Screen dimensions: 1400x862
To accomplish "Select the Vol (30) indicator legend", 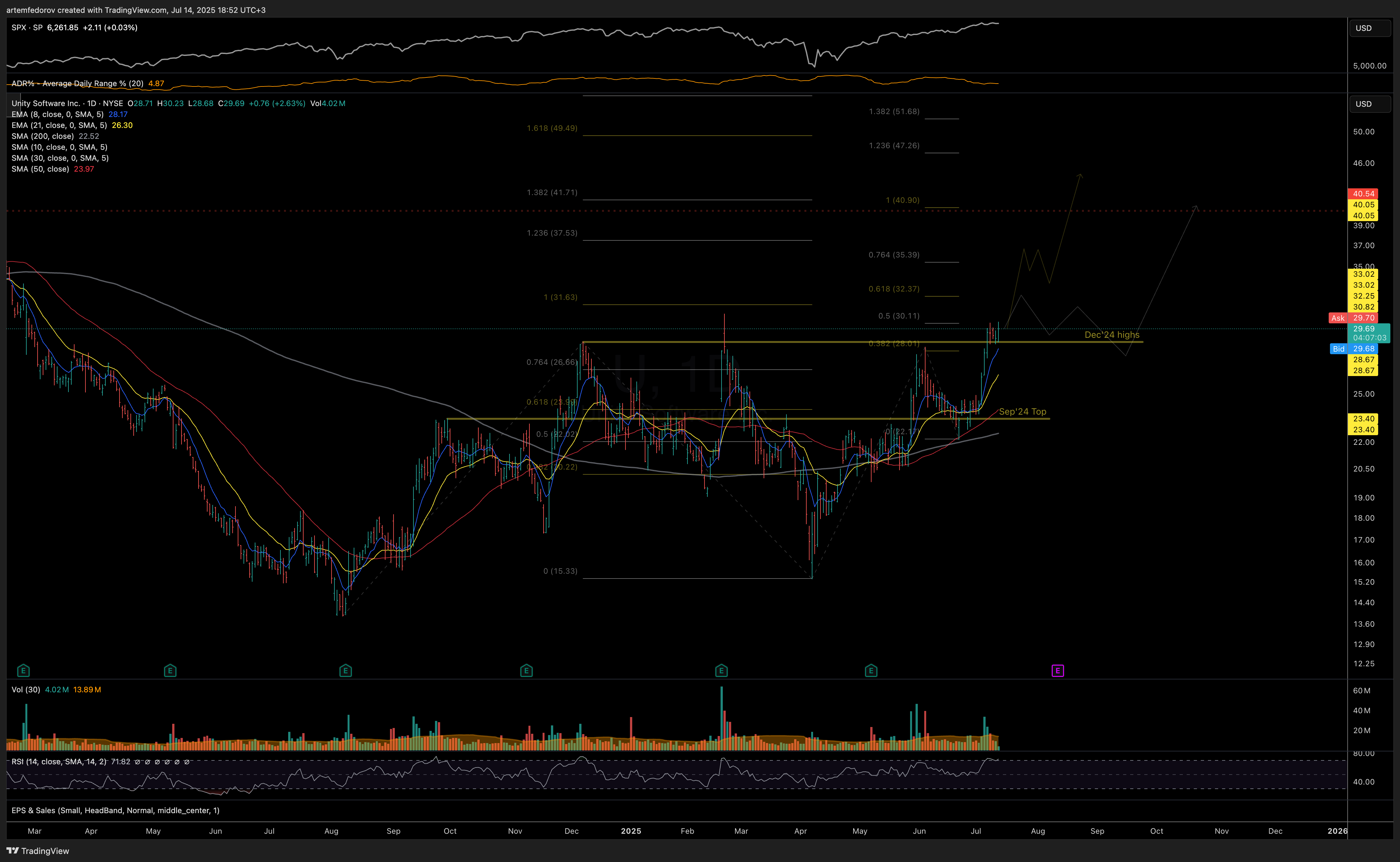I will tap(26, 689).
